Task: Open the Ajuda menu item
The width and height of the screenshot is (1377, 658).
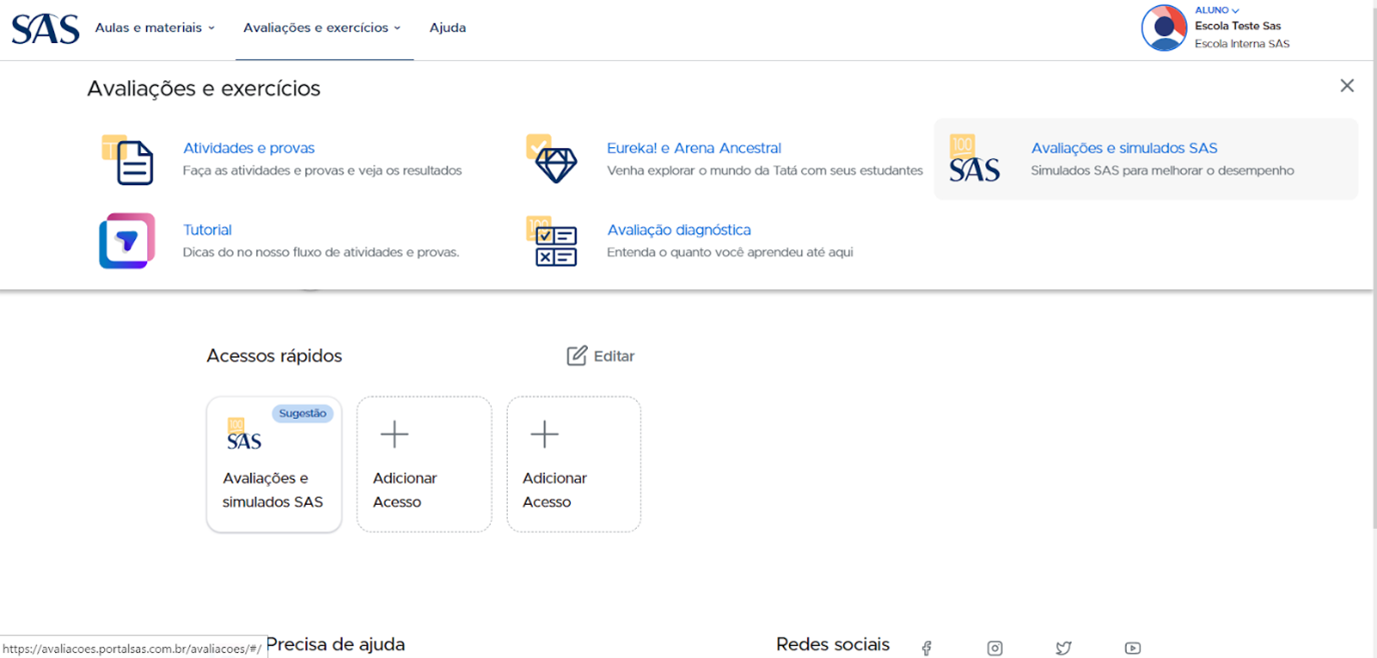Action: click(448, 28)
